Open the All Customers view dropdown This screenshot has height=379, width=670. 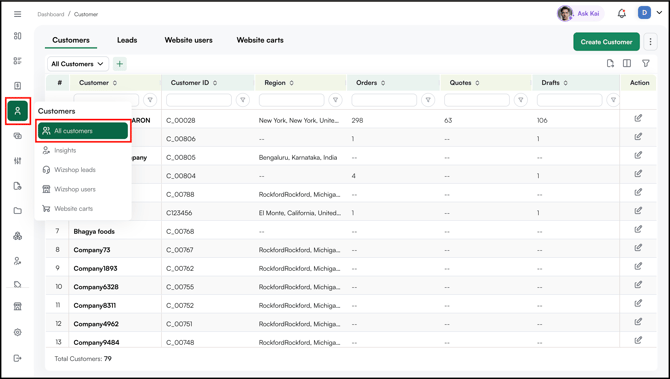(x=78, y=64)
